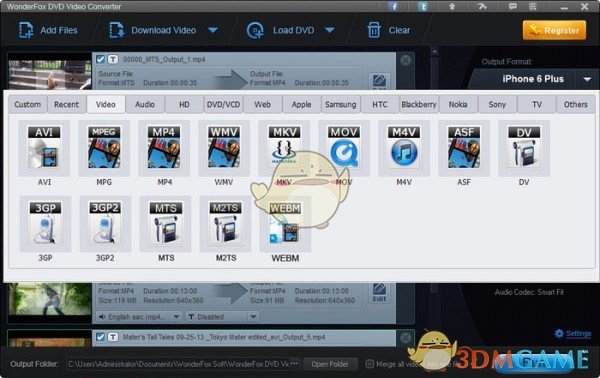The image size is (600, 378).
Task: Switch to the Others tab
Action: (x=576, y=104)
